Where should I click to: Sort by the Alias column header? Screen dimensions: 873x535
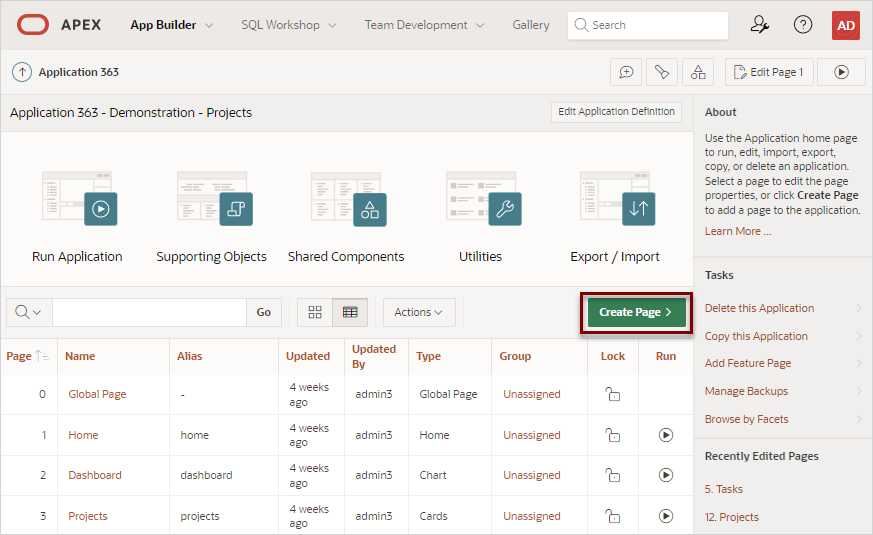(189, 356)
